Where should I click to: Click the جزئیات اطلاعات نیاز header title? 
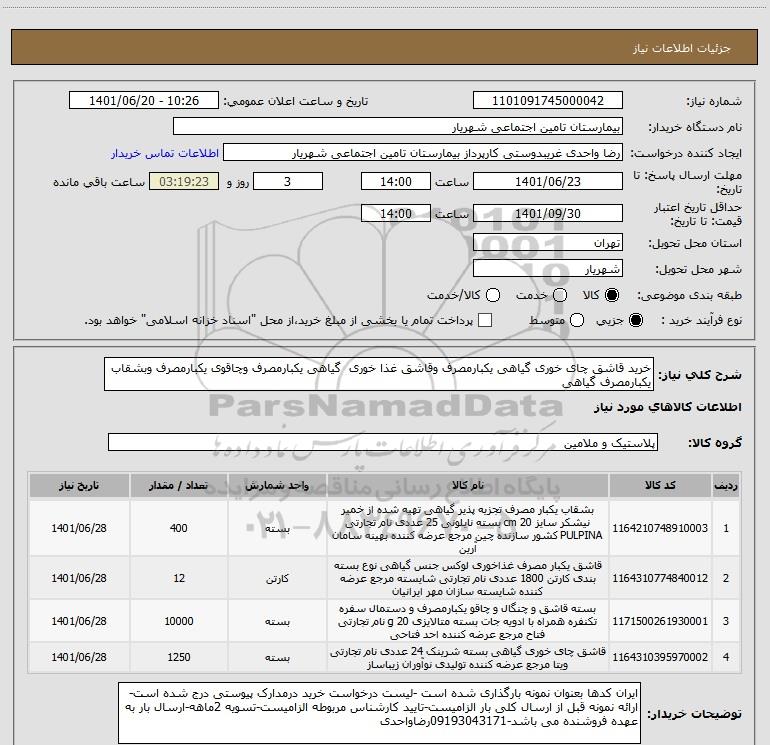point(681,48)
